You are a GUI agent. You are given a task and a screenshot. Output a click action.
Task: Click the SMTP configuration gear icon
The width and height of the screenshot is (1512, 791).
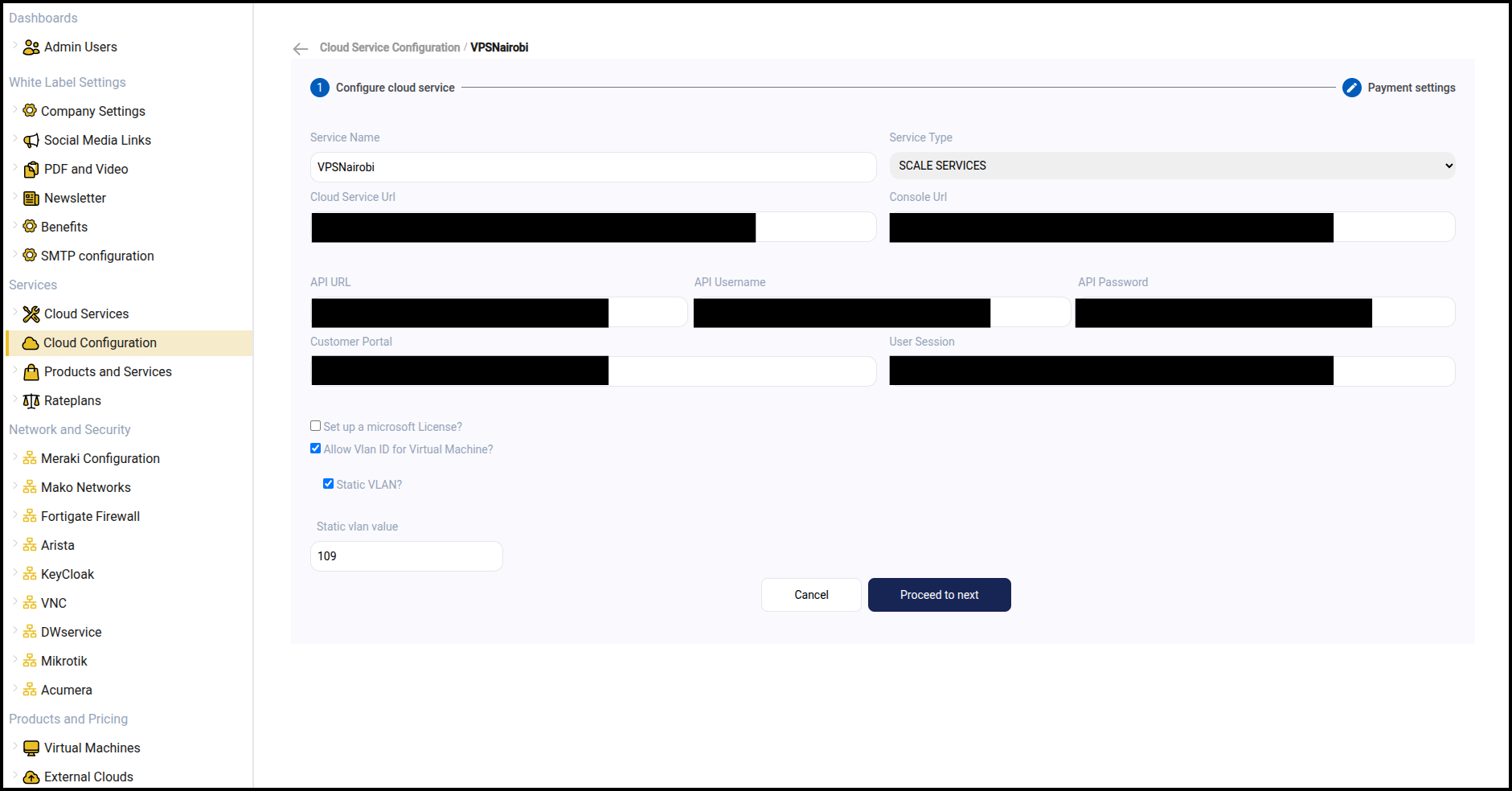click(x=30, y=255)
